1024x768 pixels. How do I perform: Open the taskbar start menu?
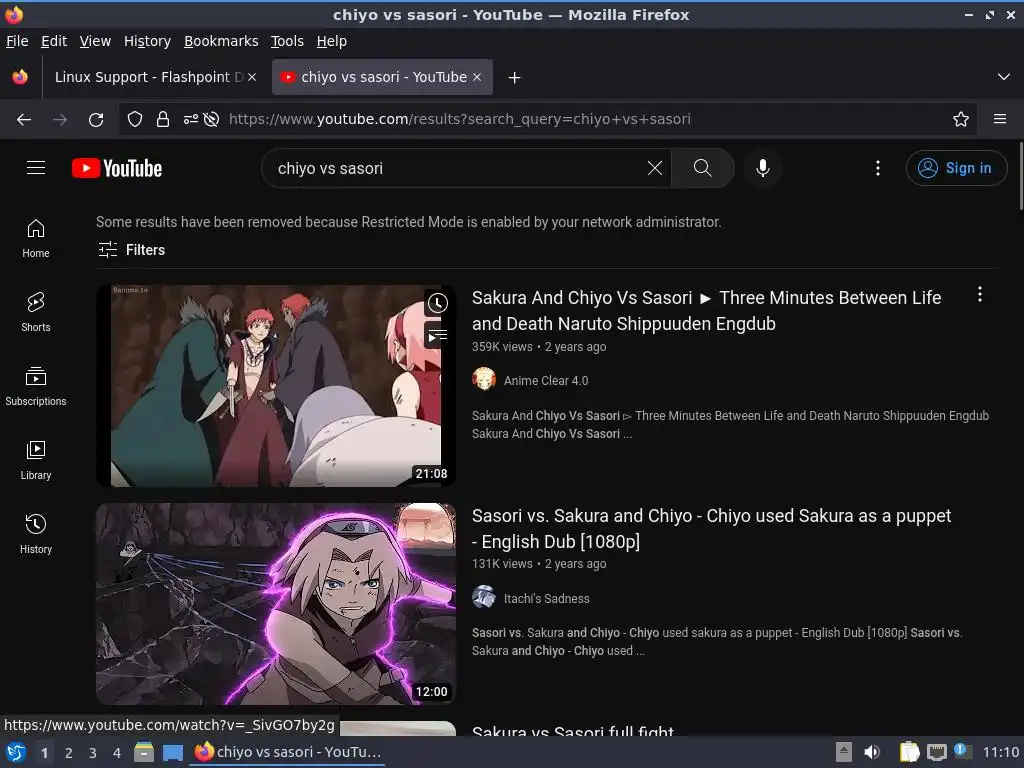[x=15, y=752]
